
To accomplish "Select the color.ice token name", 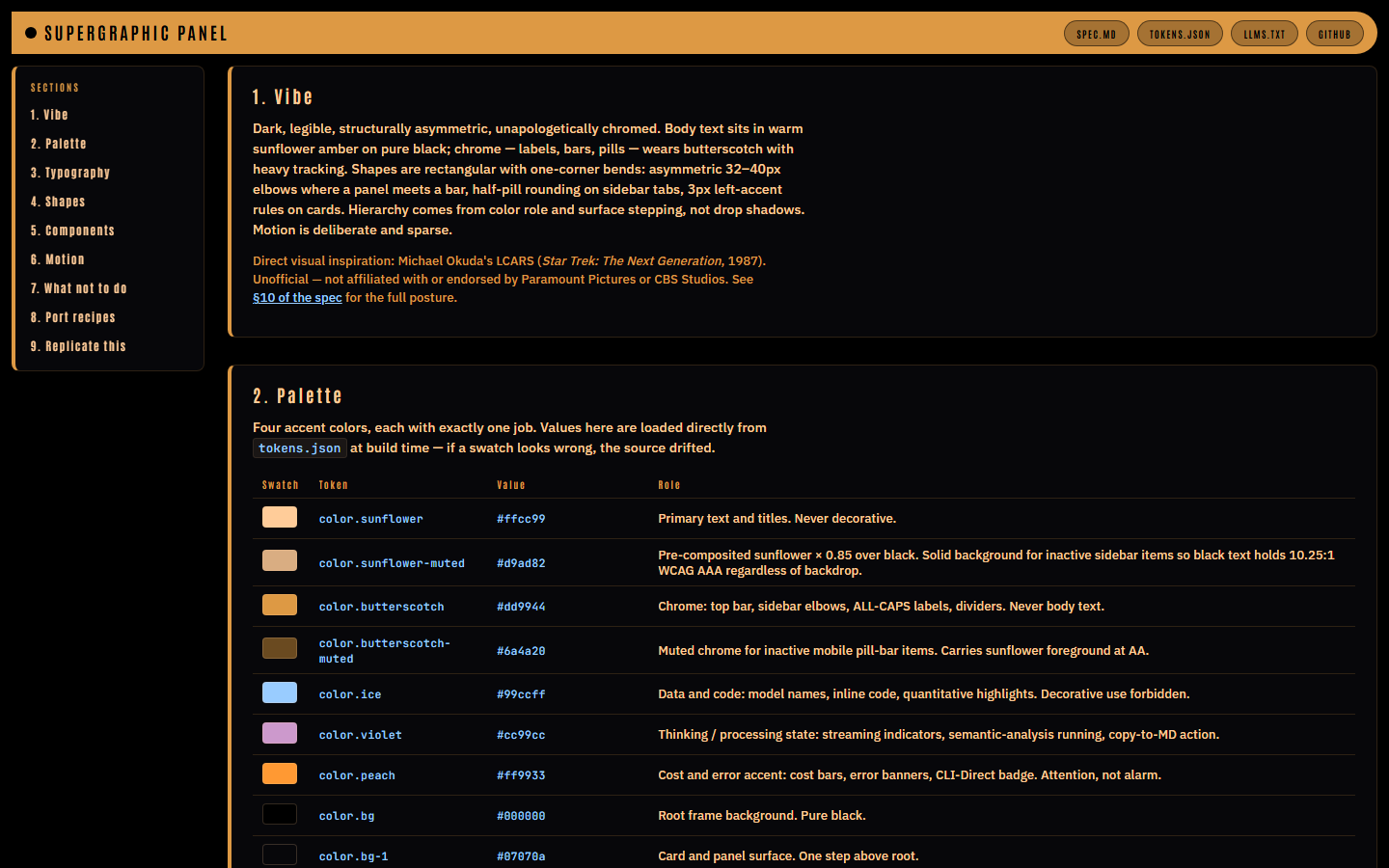I will coord(350,694).
